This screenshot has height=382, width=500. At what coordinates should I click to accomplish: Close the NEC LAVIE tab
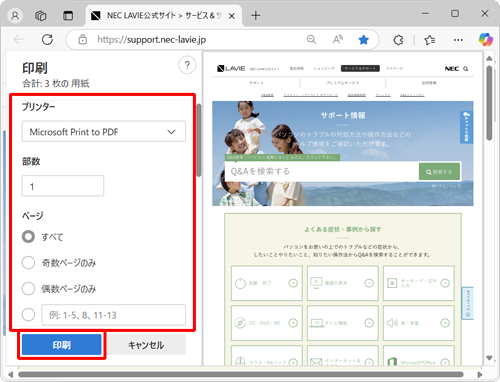(x=232, y=16)
